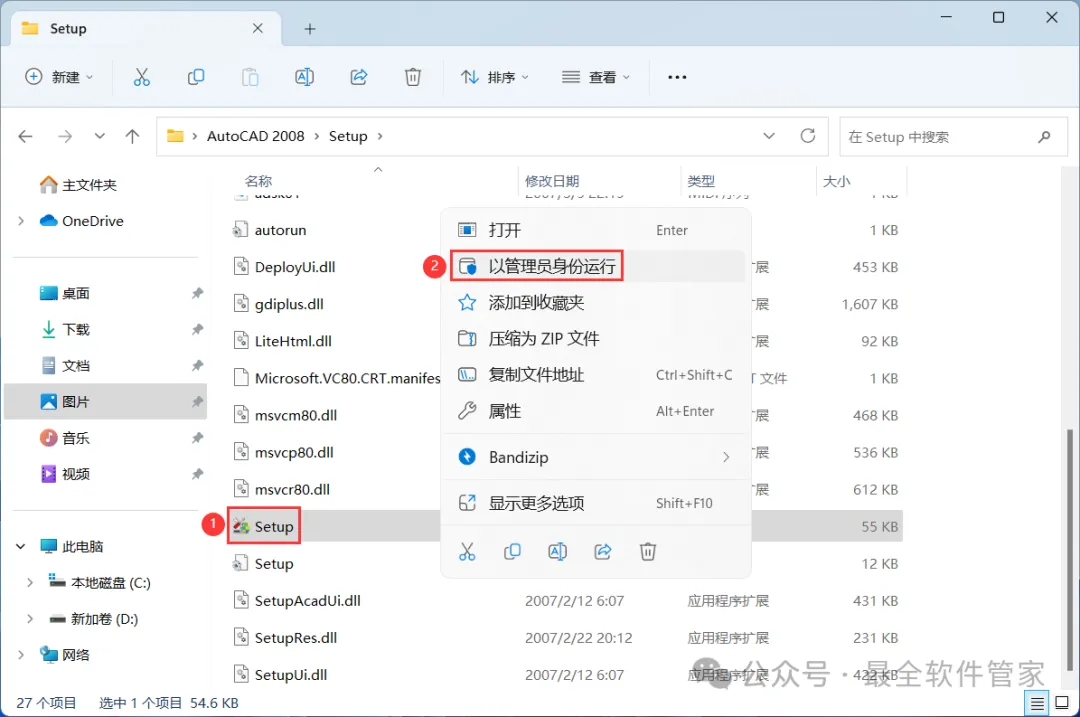
Task: Click Setup breadcrumb segment in address bar
Action: coord(348,136)
